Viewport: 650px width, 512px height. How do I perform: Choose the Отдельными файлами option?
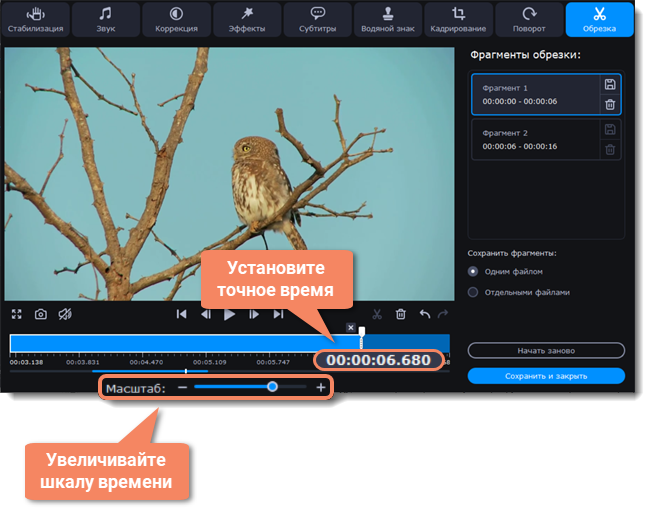(x=473, y=292)
